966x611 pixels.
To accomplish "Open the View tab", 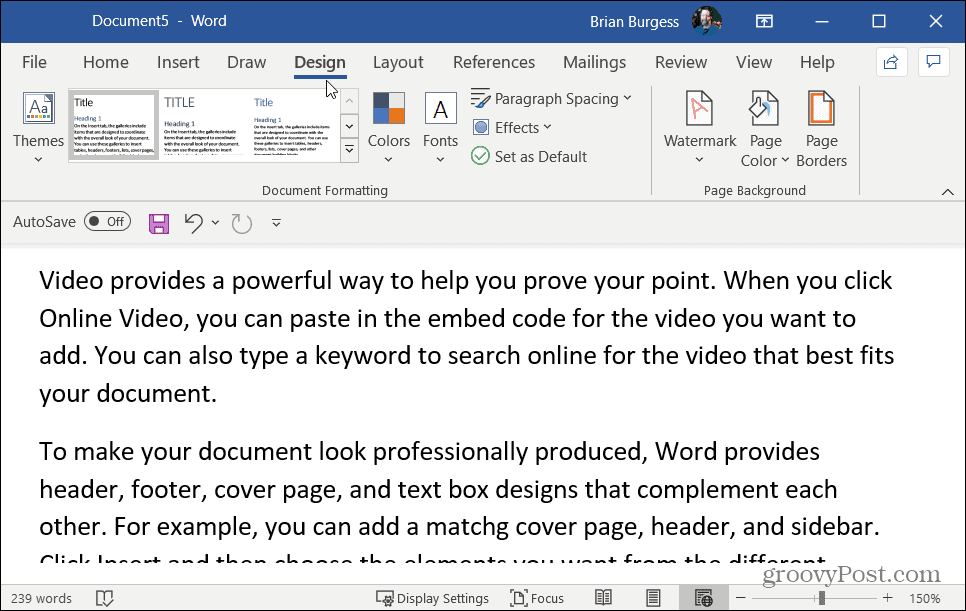I will point(753,62).
